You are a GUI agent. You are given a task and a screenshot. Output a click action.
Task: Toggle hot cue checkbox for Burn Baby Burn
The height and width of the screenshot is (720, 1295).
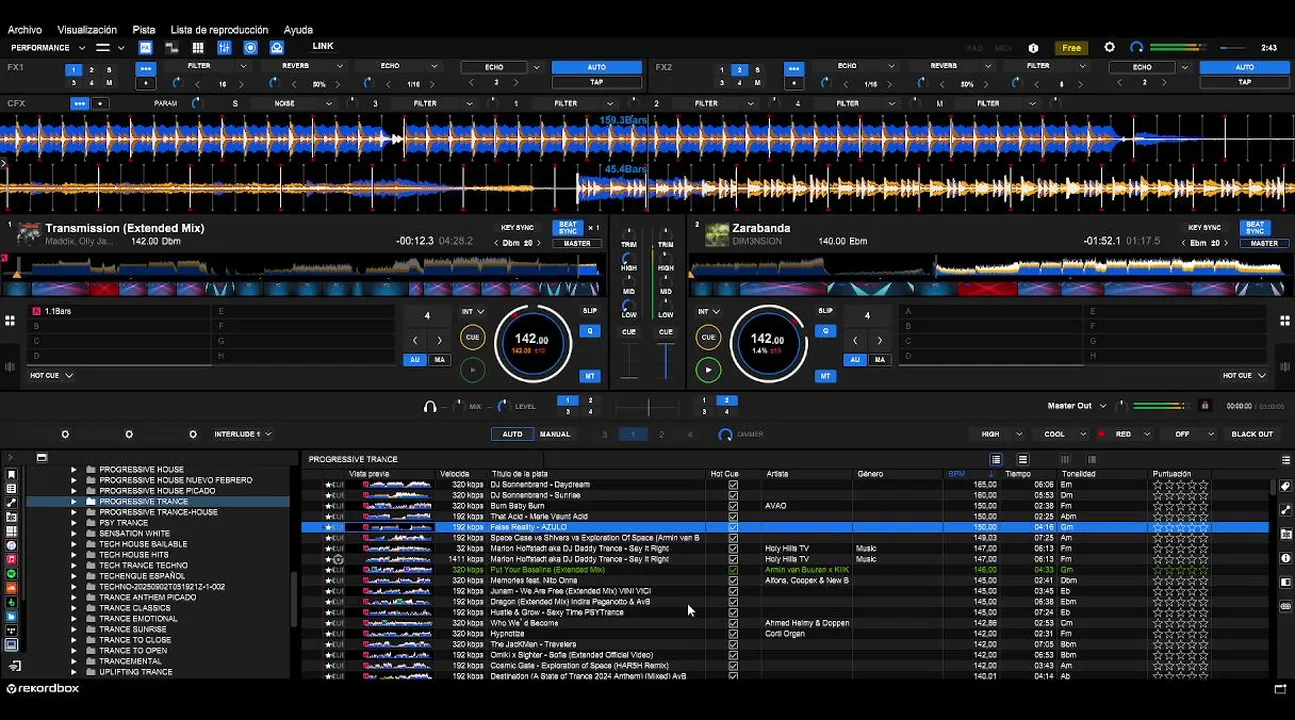(733, 506)
